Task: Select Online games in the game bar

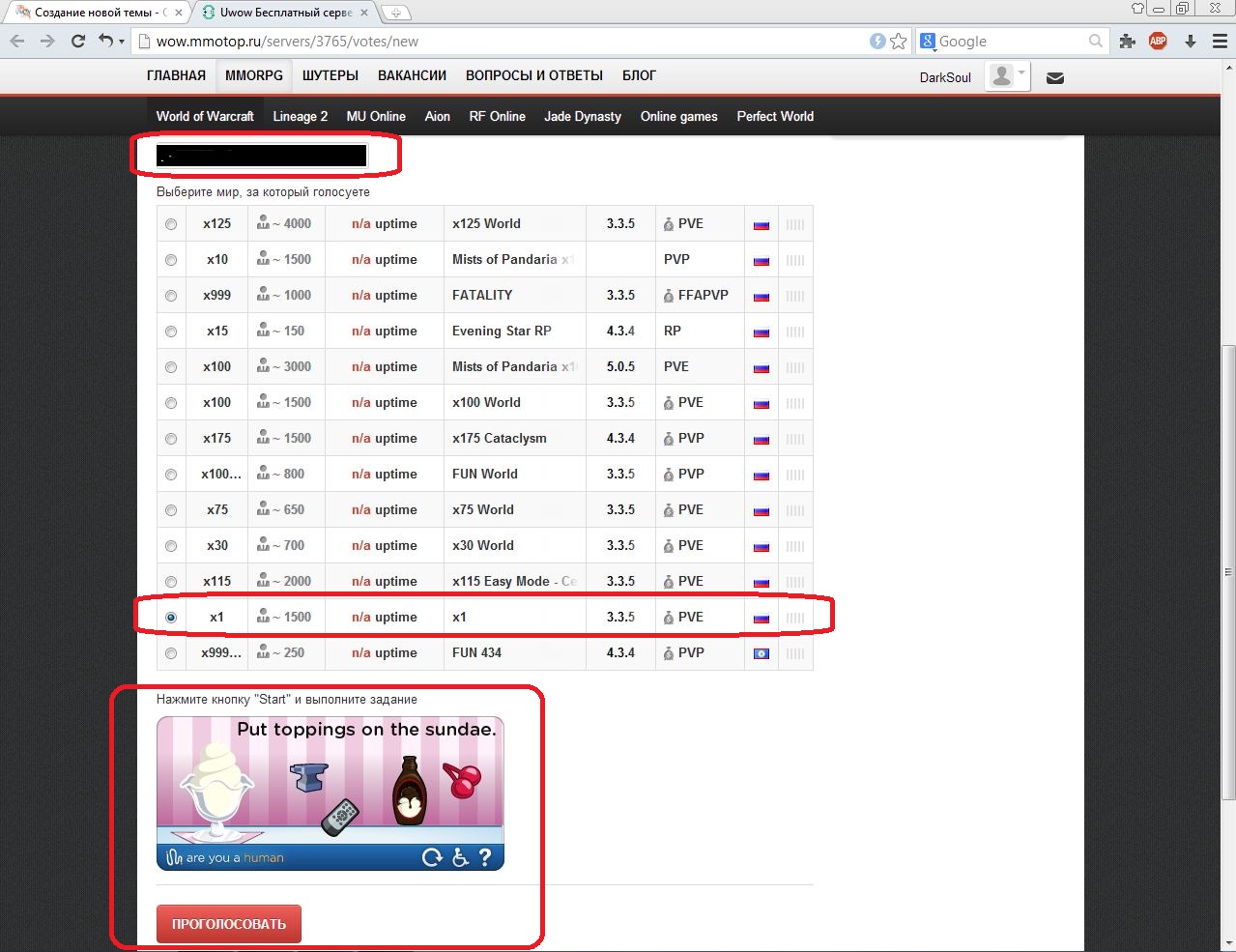Action: point(679,116)
